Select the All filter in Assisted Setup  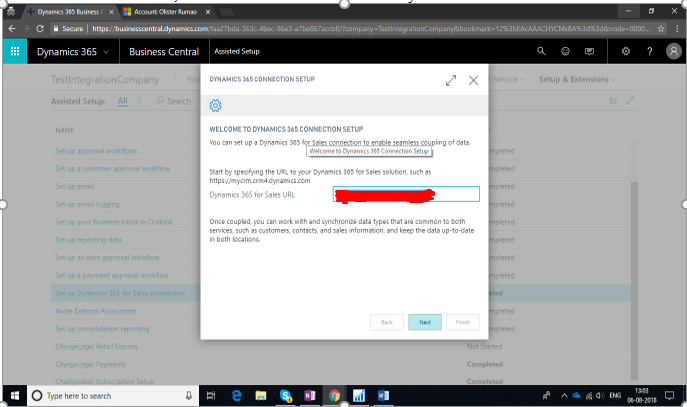coord(122,101)
